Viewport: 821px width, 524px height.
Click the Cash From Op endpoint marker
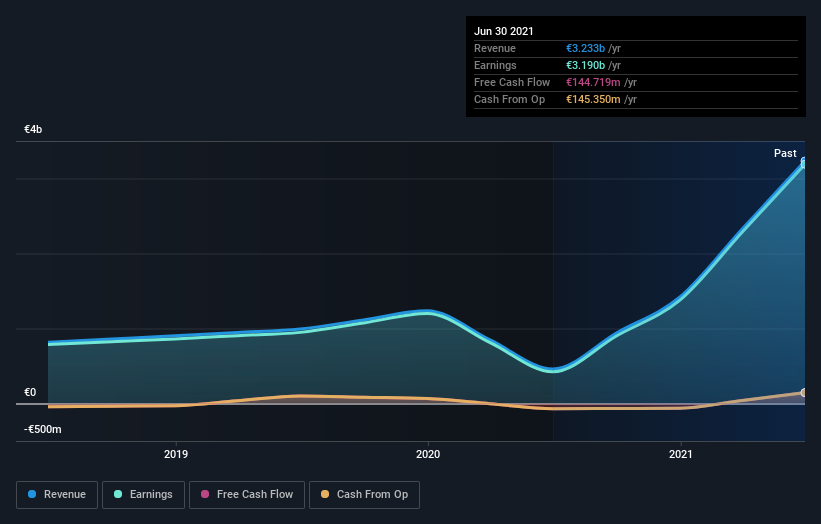coord(804,393)
